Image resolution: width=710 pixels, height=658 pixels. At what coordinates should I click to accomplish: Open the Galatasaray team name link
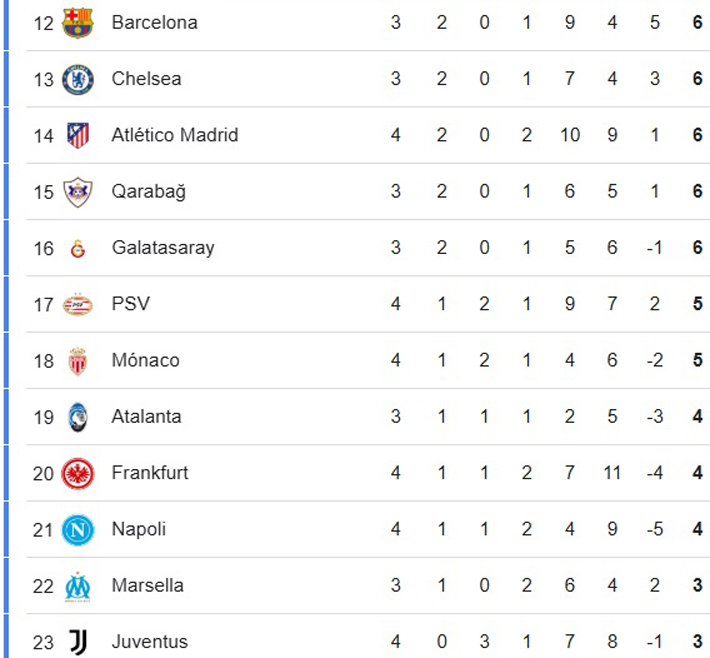(x=163, y=248)
